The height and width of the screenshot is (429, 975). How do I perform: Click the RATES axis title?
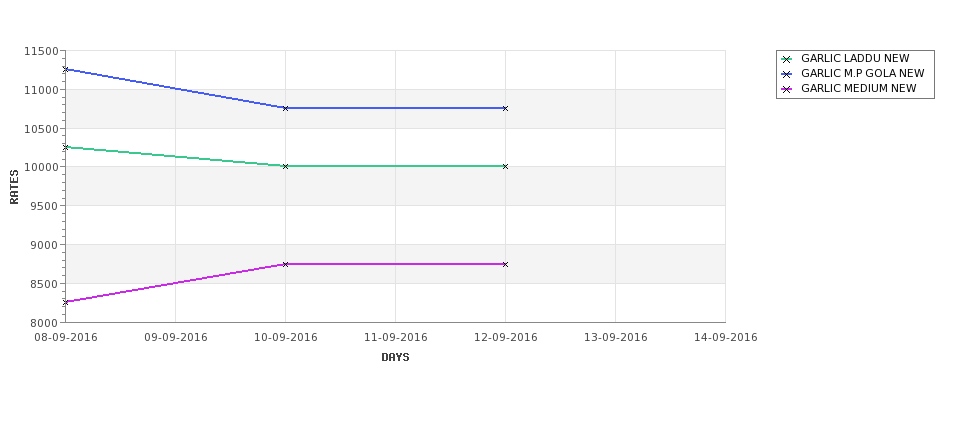click(x=14, y=187)
